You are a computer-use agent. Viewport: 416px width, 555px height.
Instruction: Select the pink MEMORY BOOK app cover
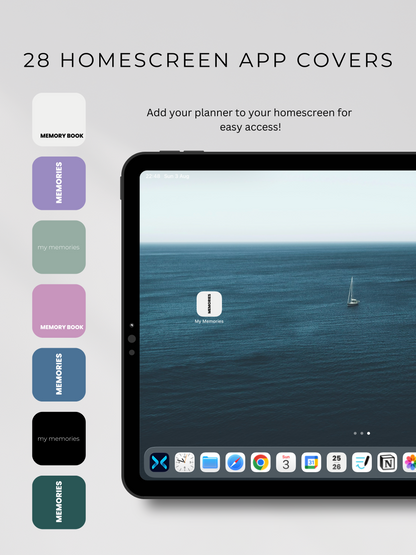[59, 311]
